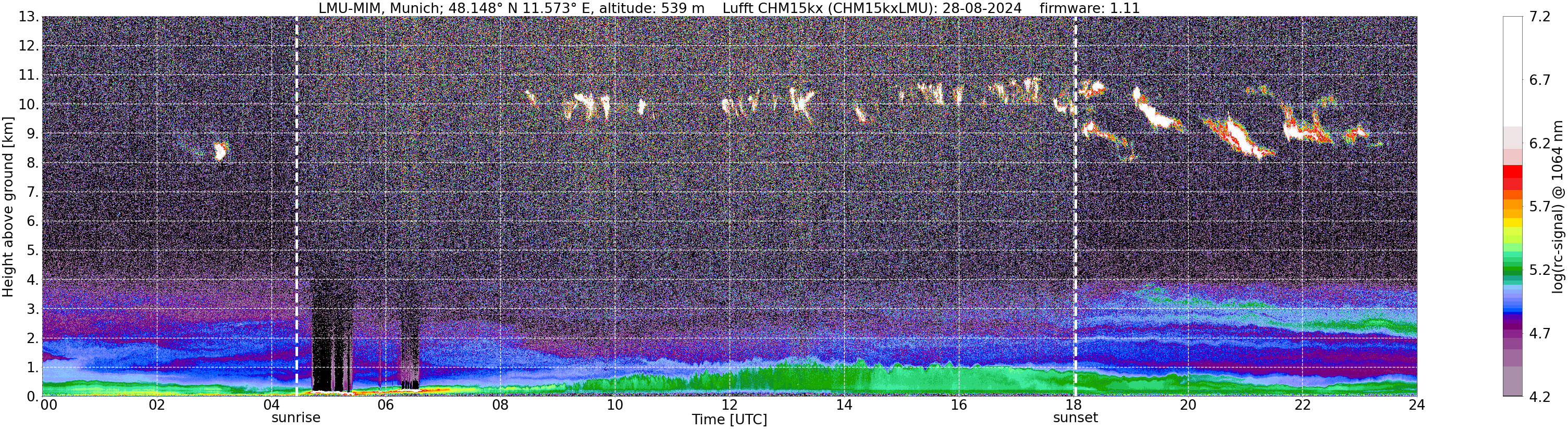Viewport: 1568px width, 430px height.
Task: Click time axis tick '22'
Action: click(1303, 405)
